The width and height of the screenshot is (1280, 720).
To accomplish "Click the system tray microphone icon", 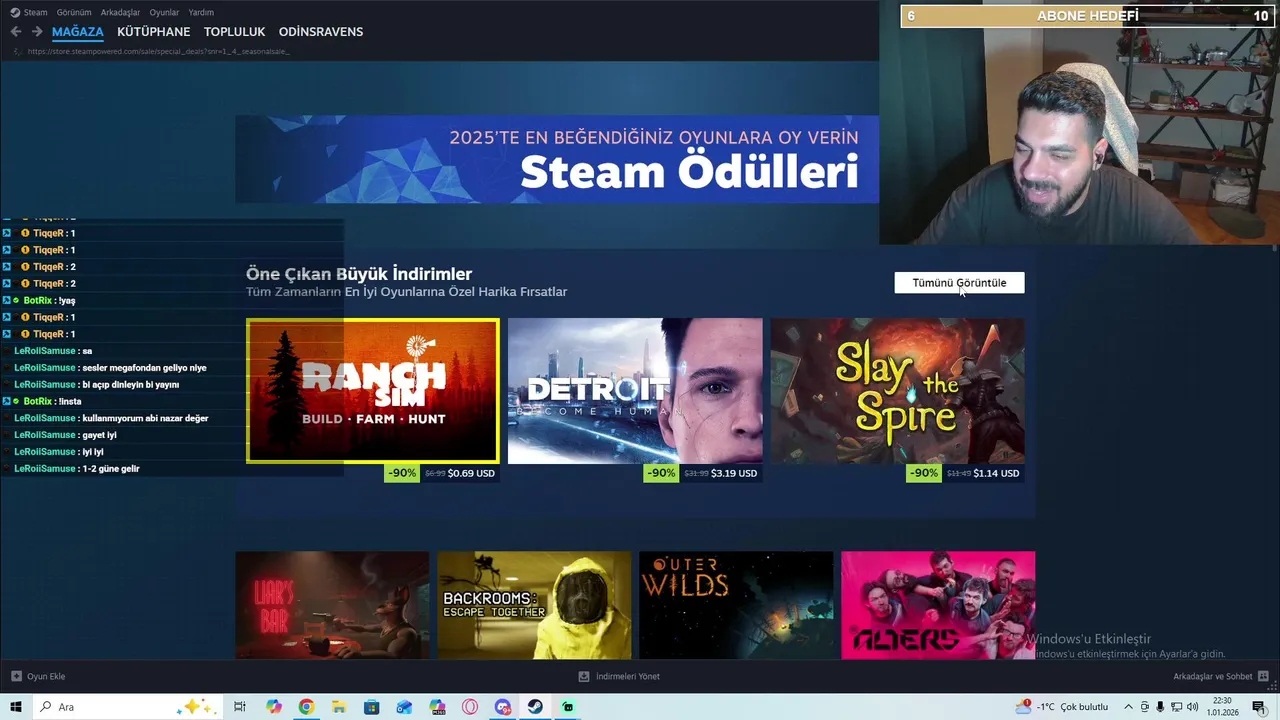I will pyautogui.click(x=1160, y=707).
